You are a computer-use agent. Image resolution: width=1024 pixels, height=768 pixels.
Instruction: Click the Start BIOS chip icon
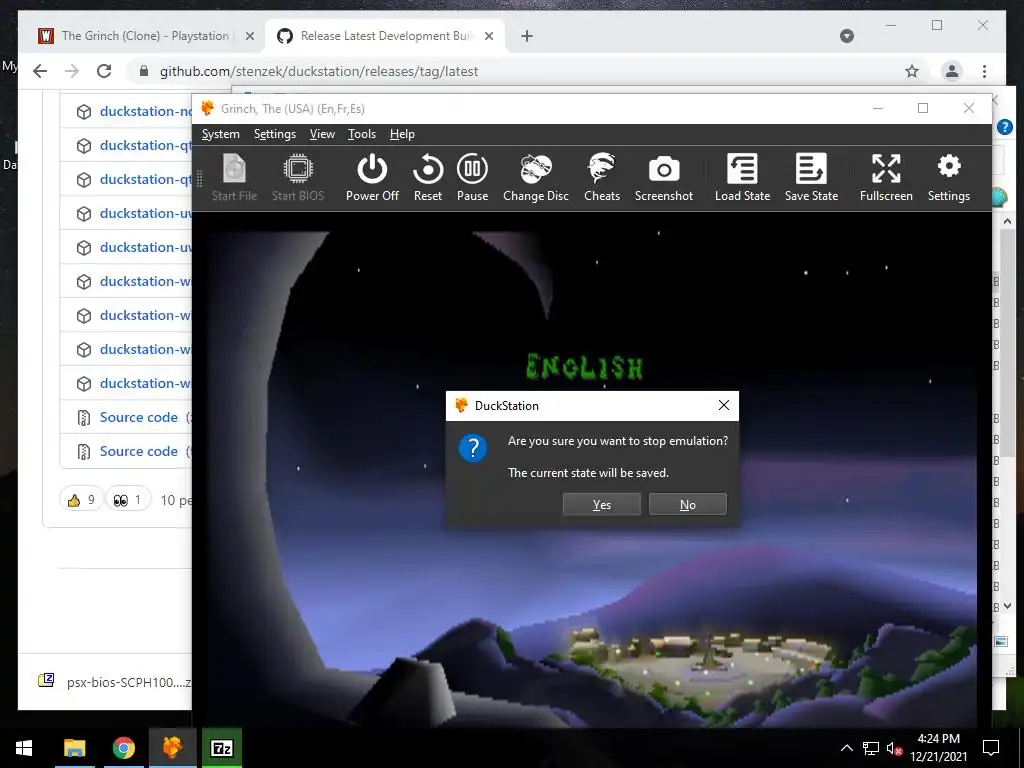[298, 178]
